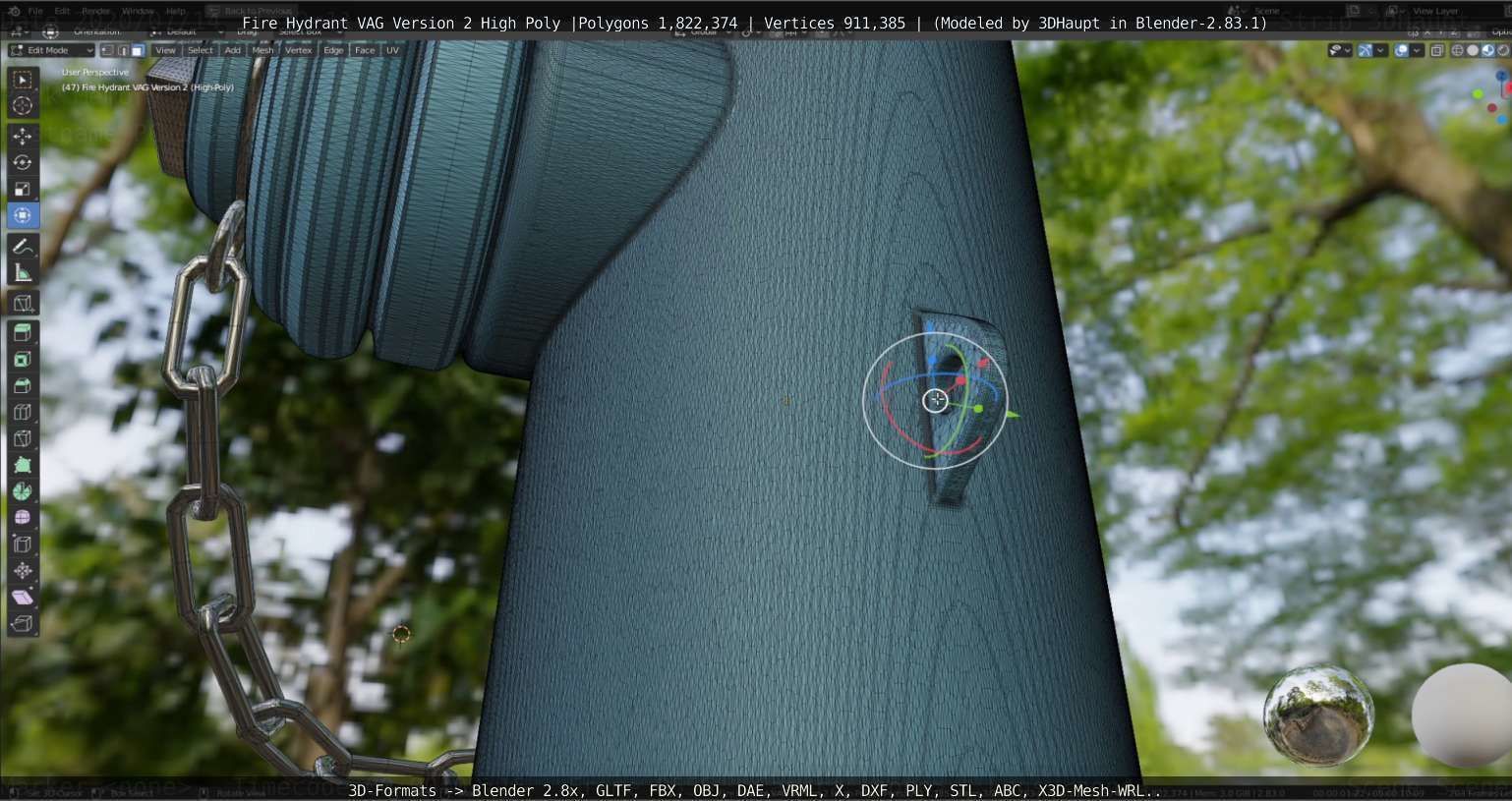This screenshot has height=801, width=1512.
Task: Open the Select menu
Action: (200, 50)
